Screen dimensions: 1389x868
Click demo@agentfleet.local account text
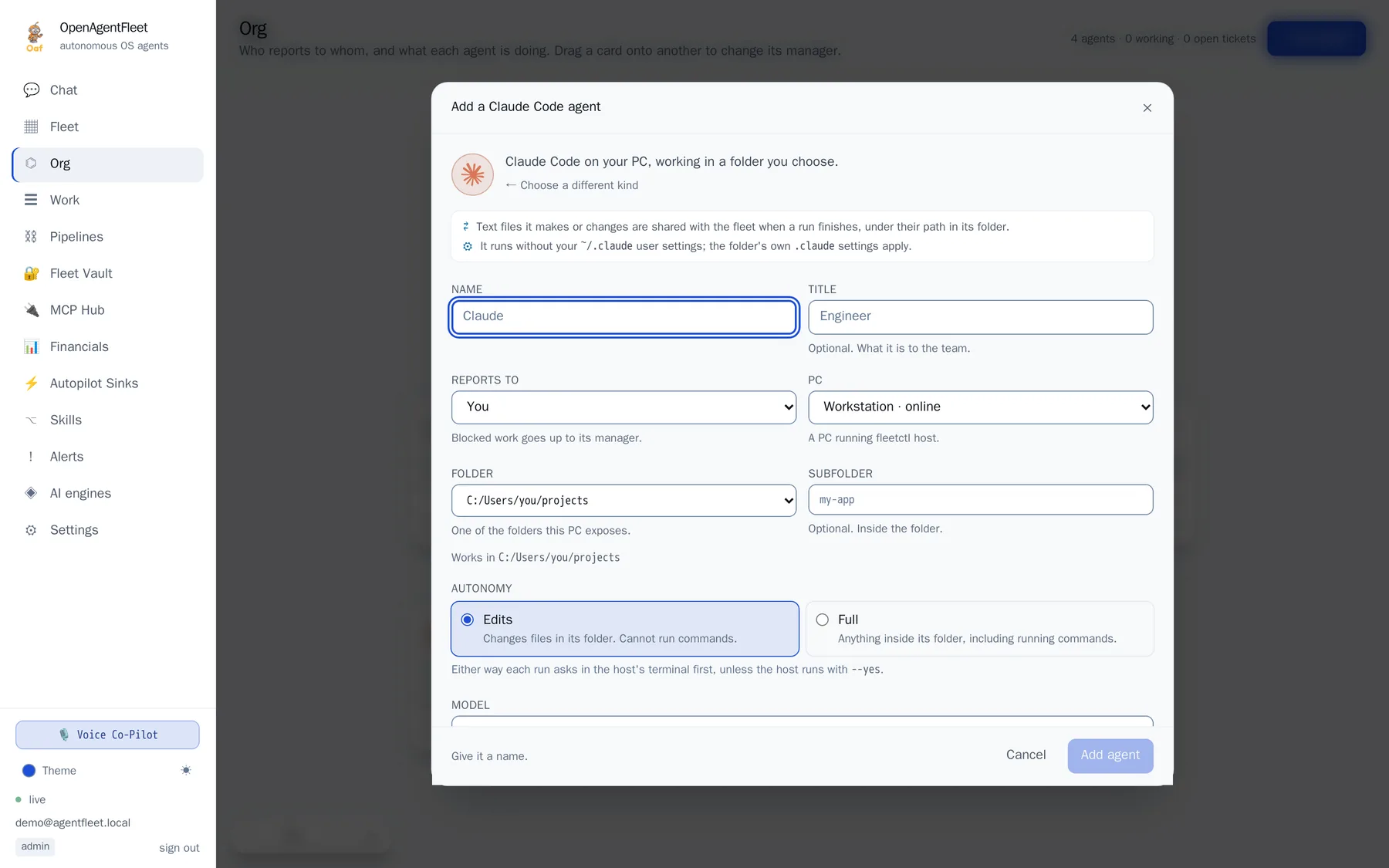[73, 823]
